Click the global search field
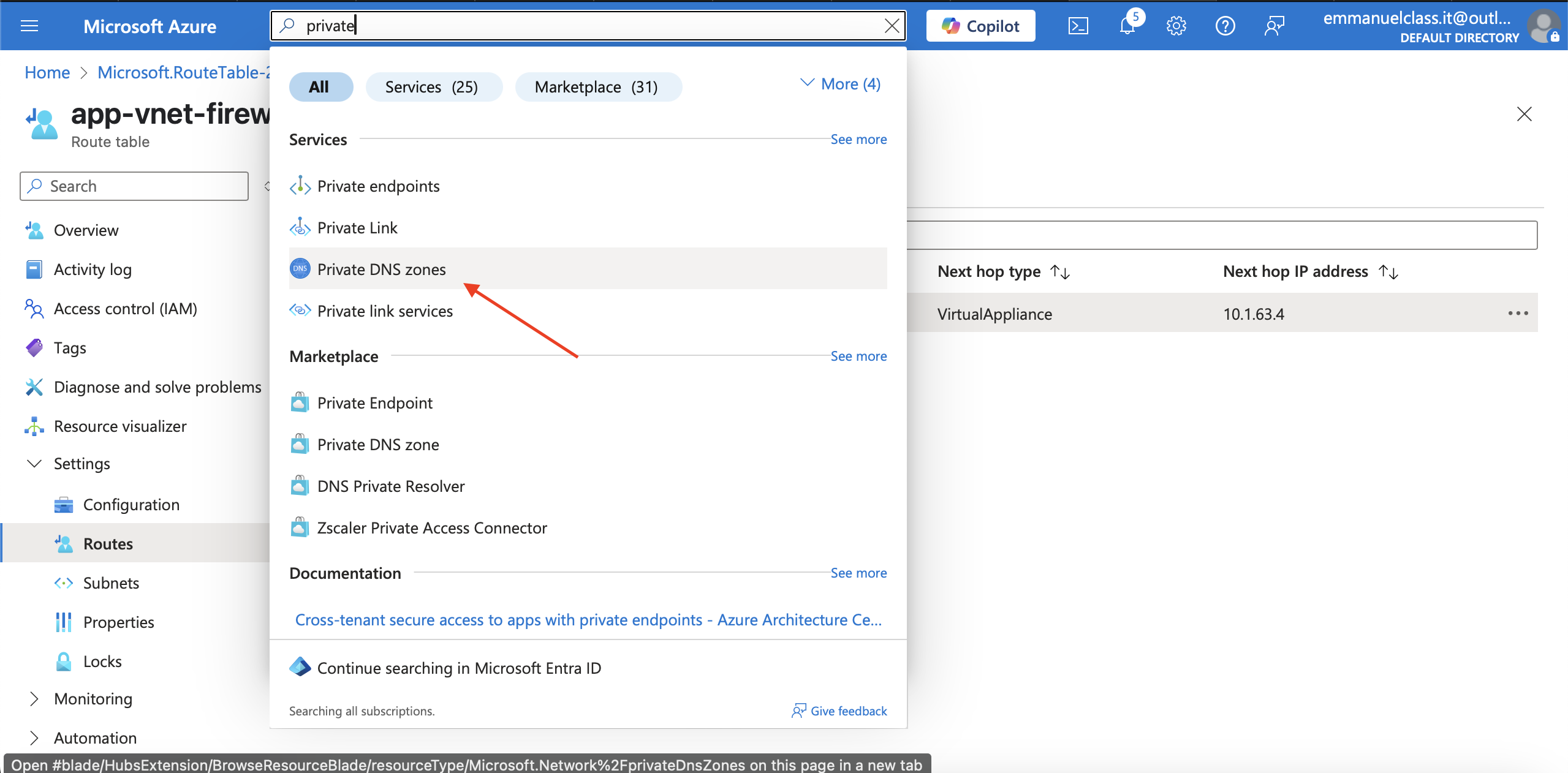Viewport: 1568px width, 773px height. click(588, 26)
